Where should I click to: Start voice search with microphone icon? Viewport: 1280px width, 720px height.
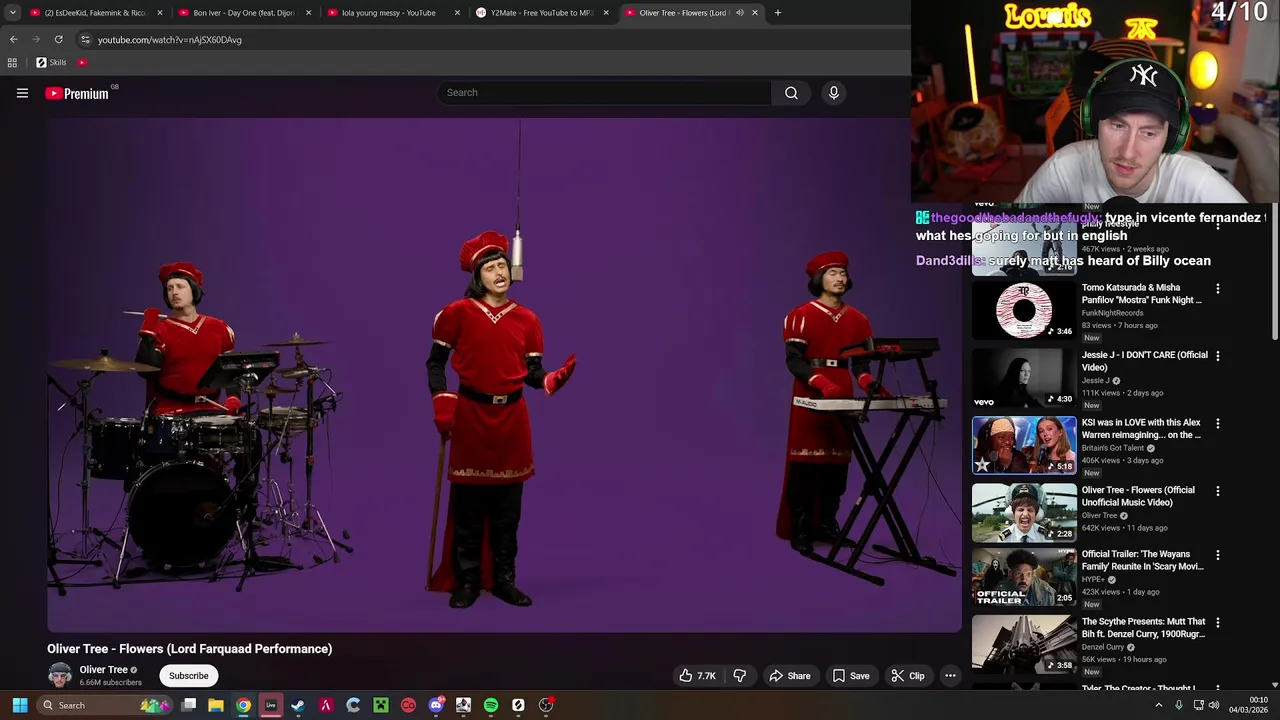(834, 93)
